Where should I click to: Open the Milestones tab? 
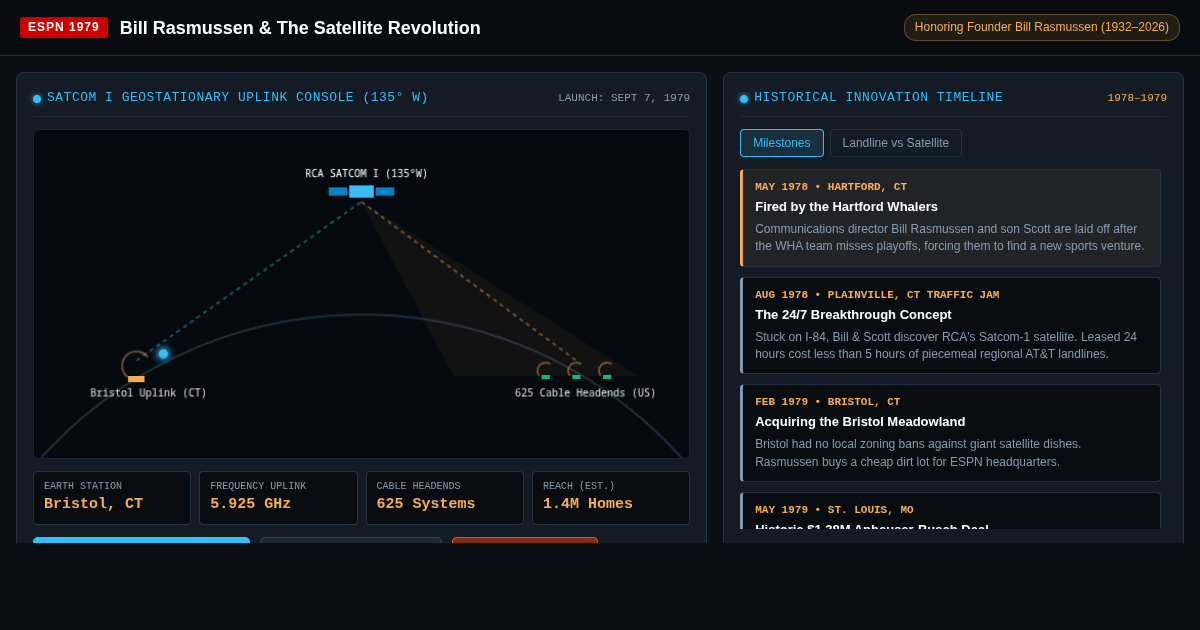[782, 143]
